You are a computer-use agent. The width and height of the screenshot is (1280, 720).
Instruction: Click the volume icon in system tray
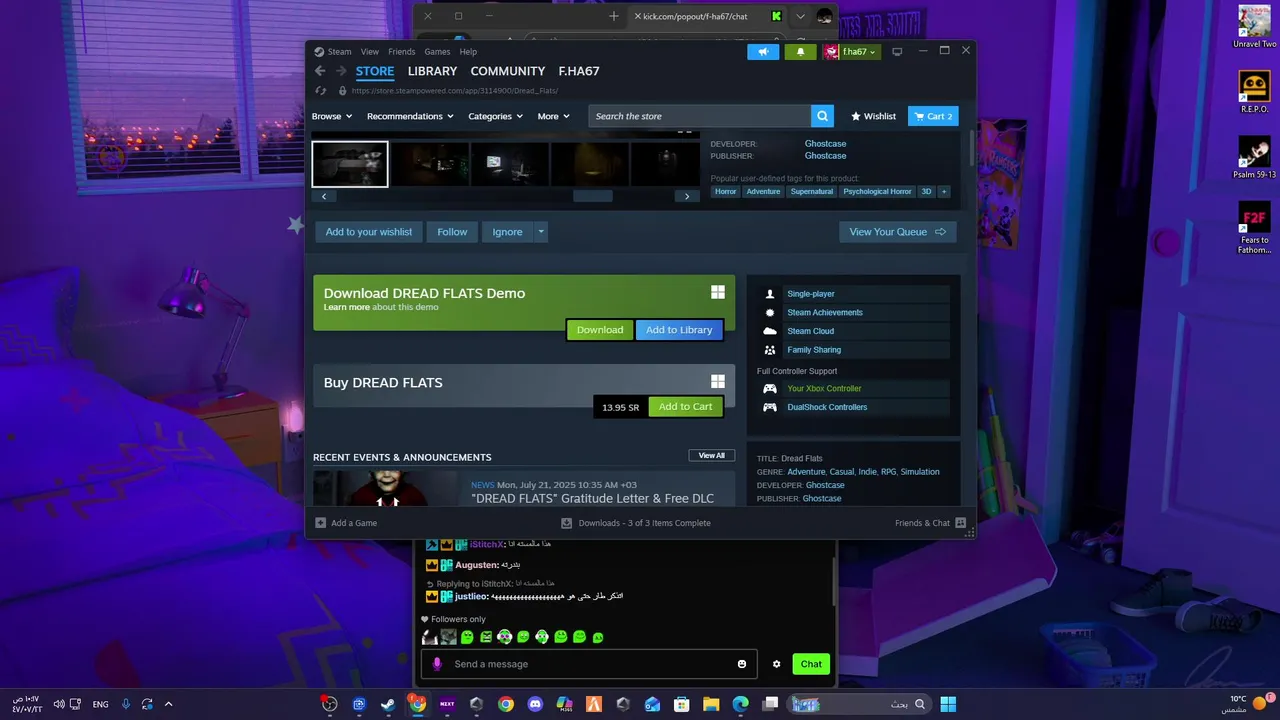coord(59,704)
